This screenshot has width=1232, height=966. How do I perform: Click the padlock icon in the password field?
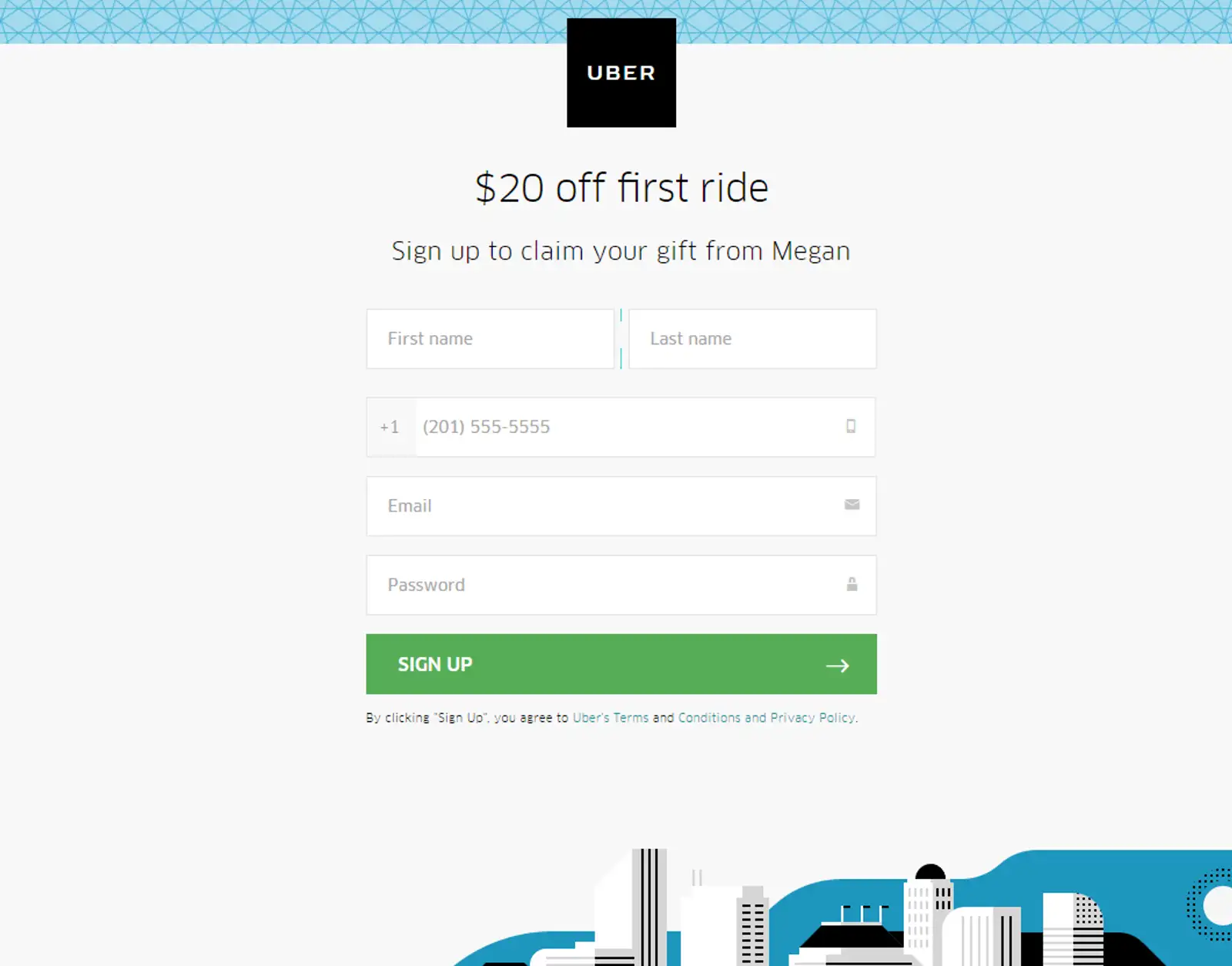(852, 585)
